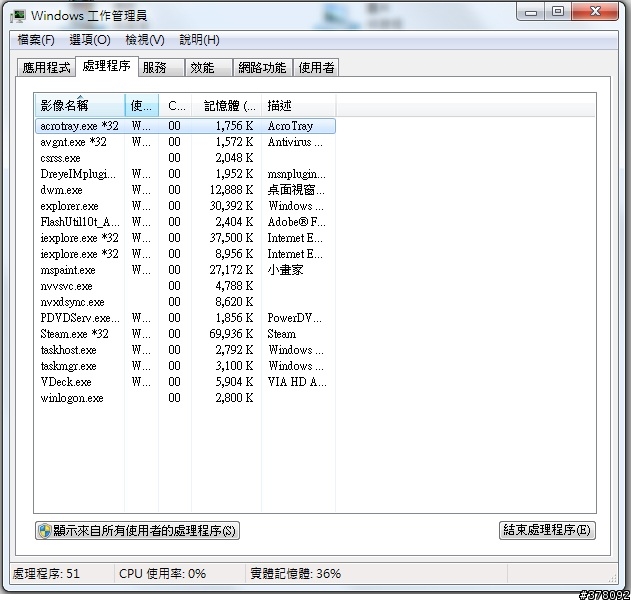Sort by 影像名稱 column header

[80, 105]
